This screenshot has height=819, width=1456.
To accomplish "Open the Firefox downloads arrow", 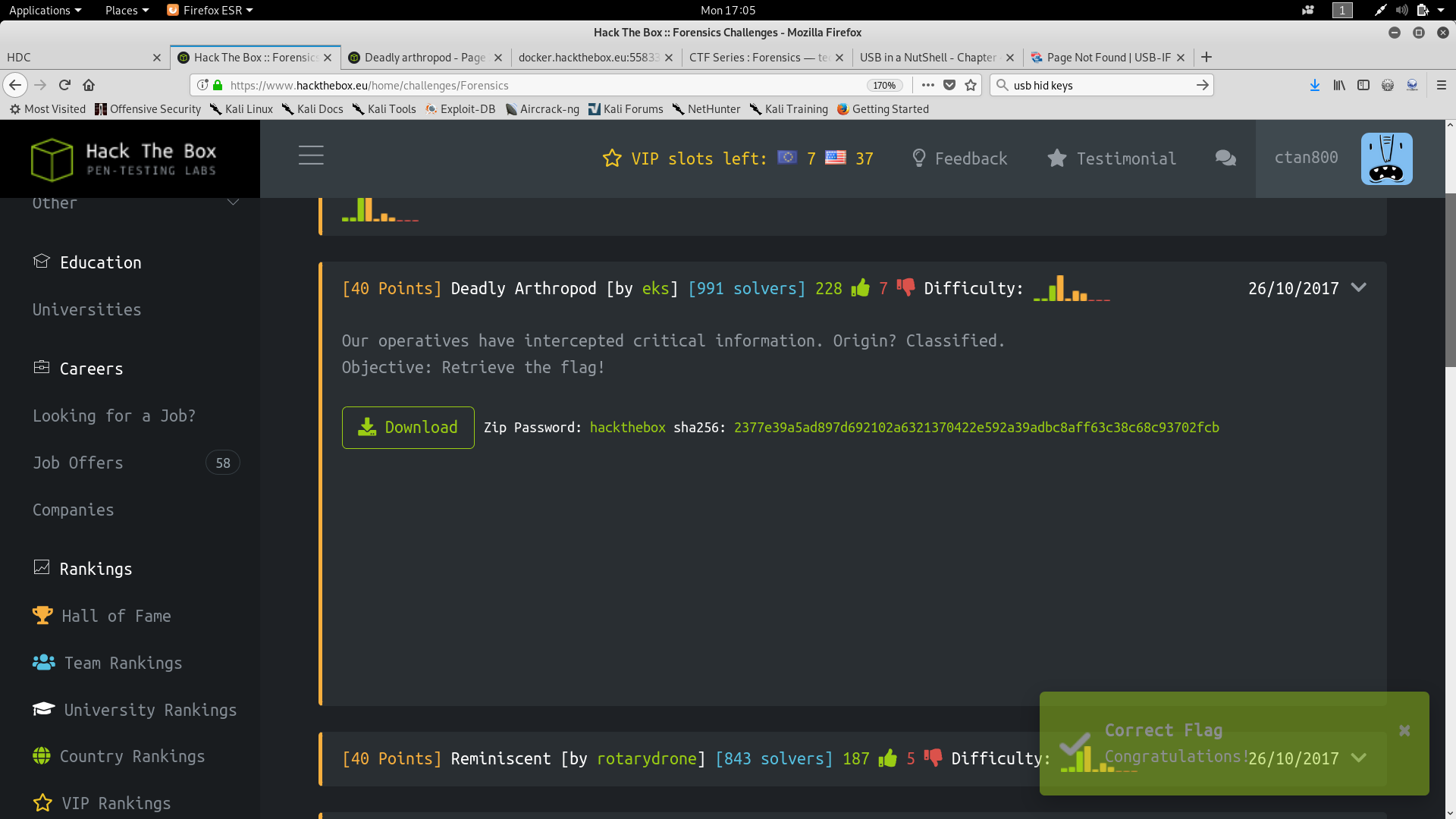I will coord(1315,85).
